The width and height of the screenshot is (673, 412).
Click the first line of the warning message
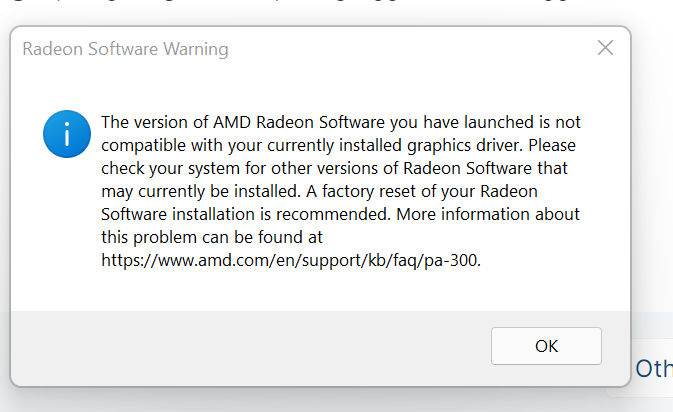[340, 122]
